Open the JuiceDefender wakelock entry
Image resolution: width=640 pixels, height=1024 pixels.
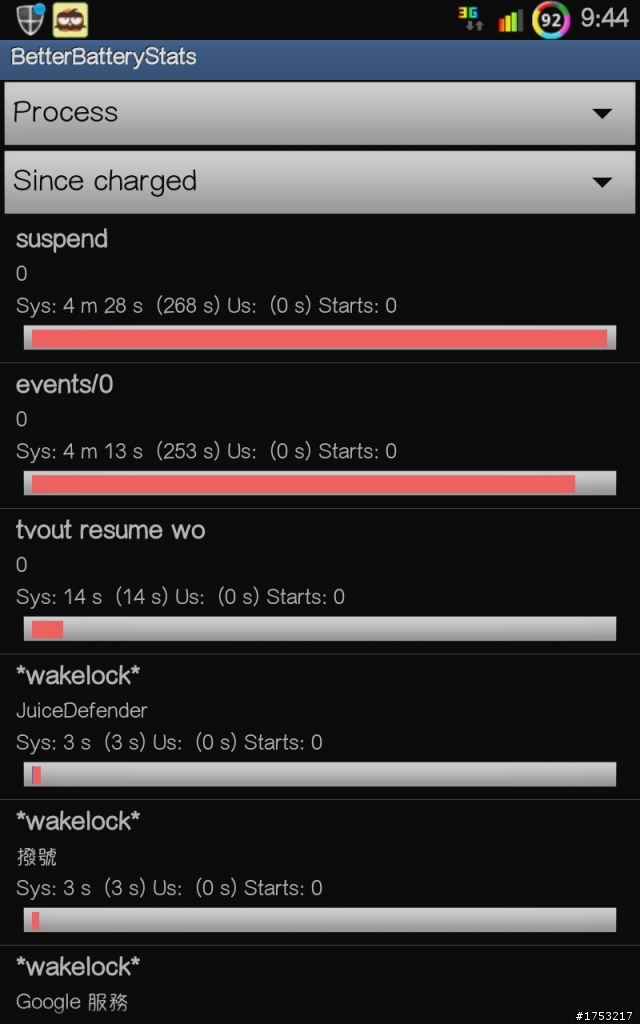coord(320,727)
